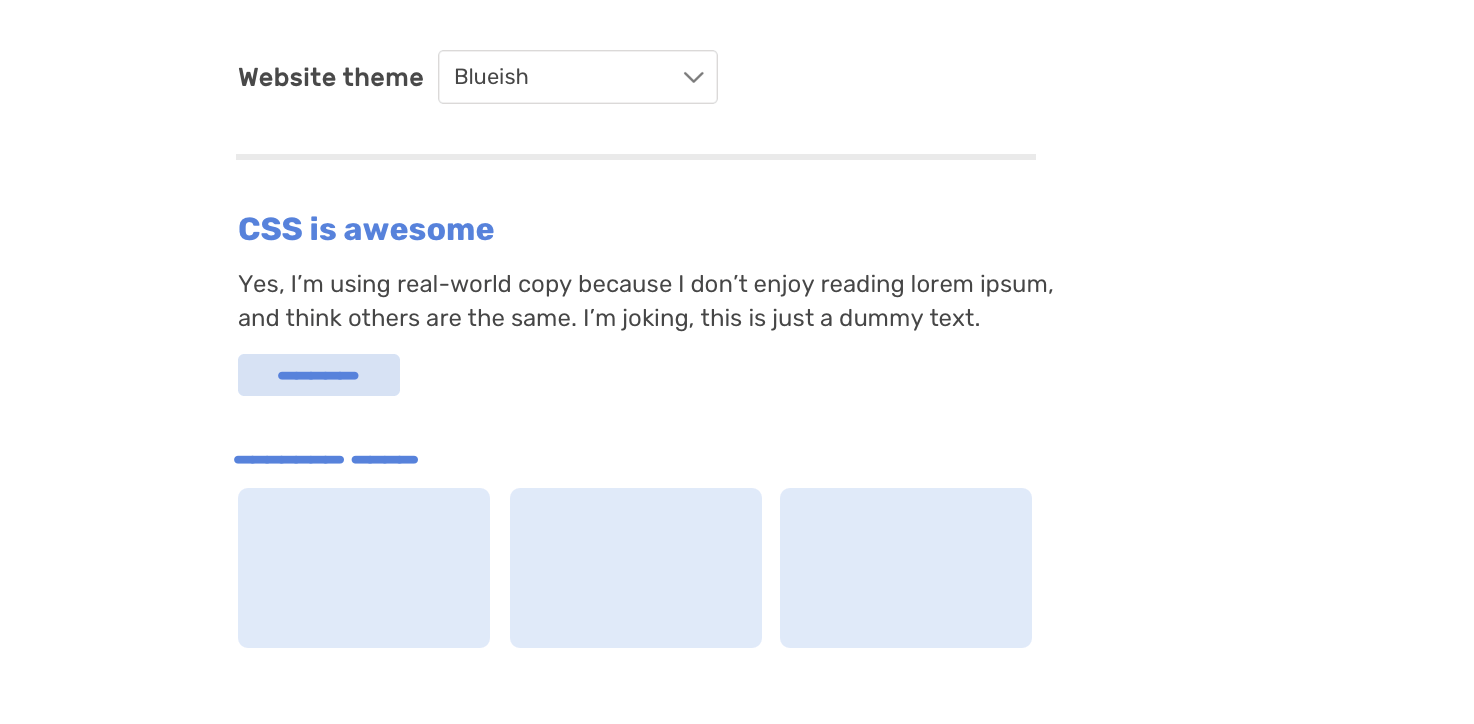
Task: Open the Website theme dropdown
Action: pos(577,77)
